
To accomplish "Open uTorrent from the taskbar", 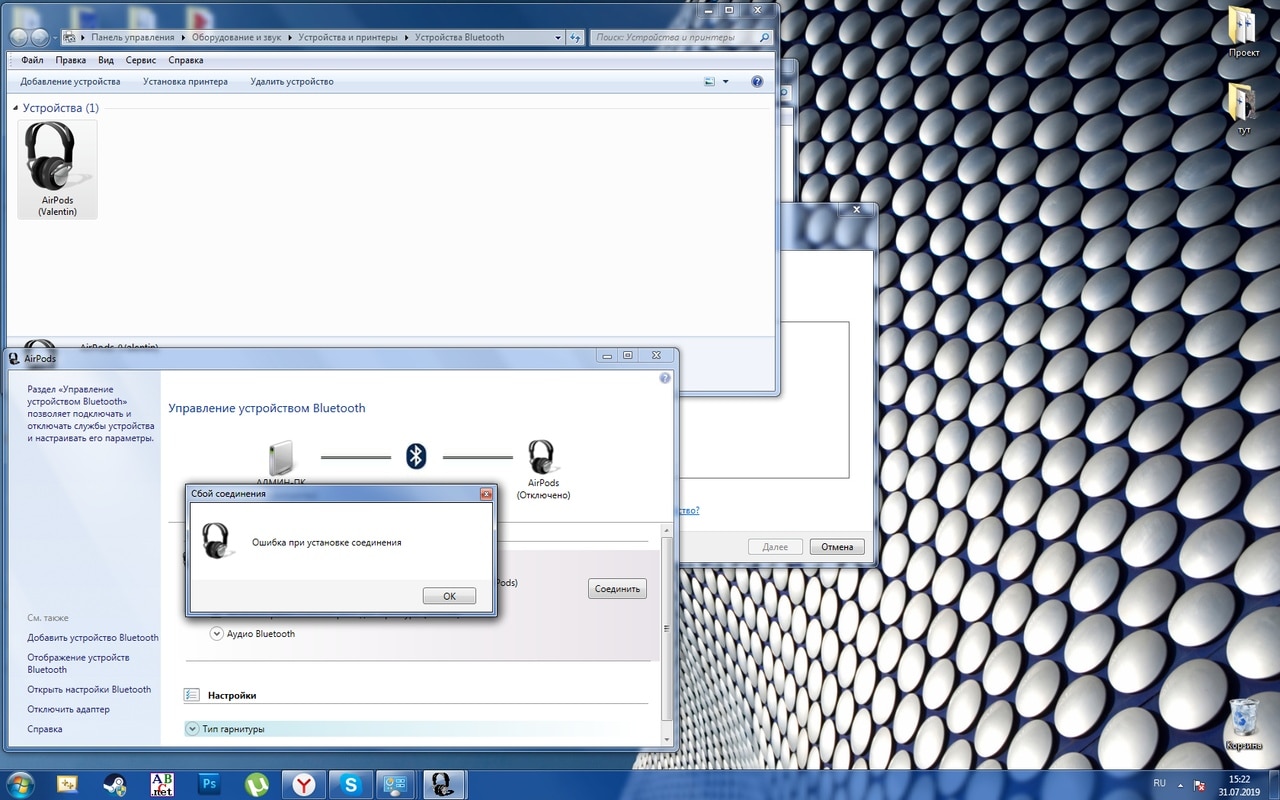I will (x=256, y=784).
